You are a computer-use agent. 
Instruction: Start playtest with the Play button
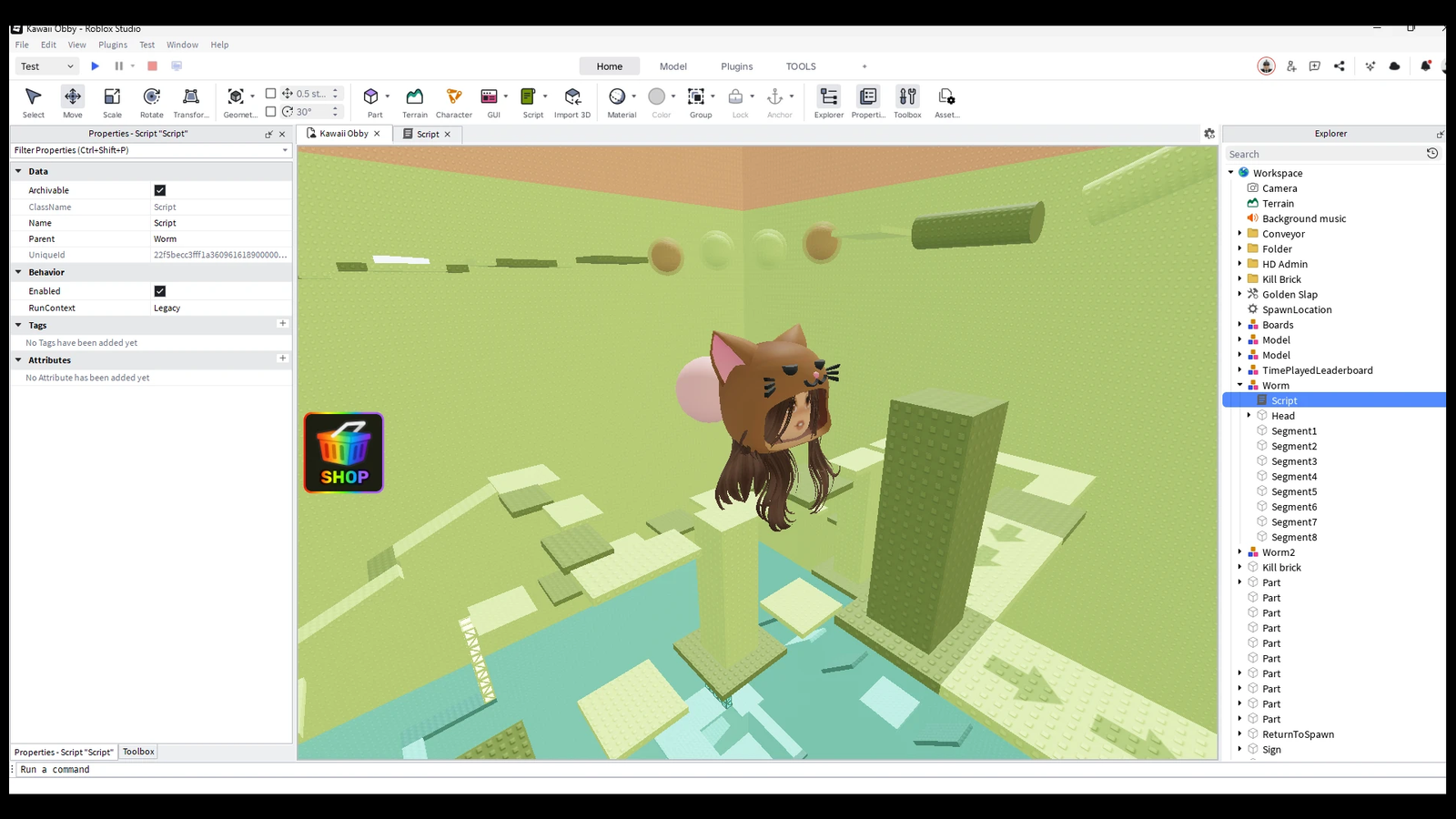point(95,66)
